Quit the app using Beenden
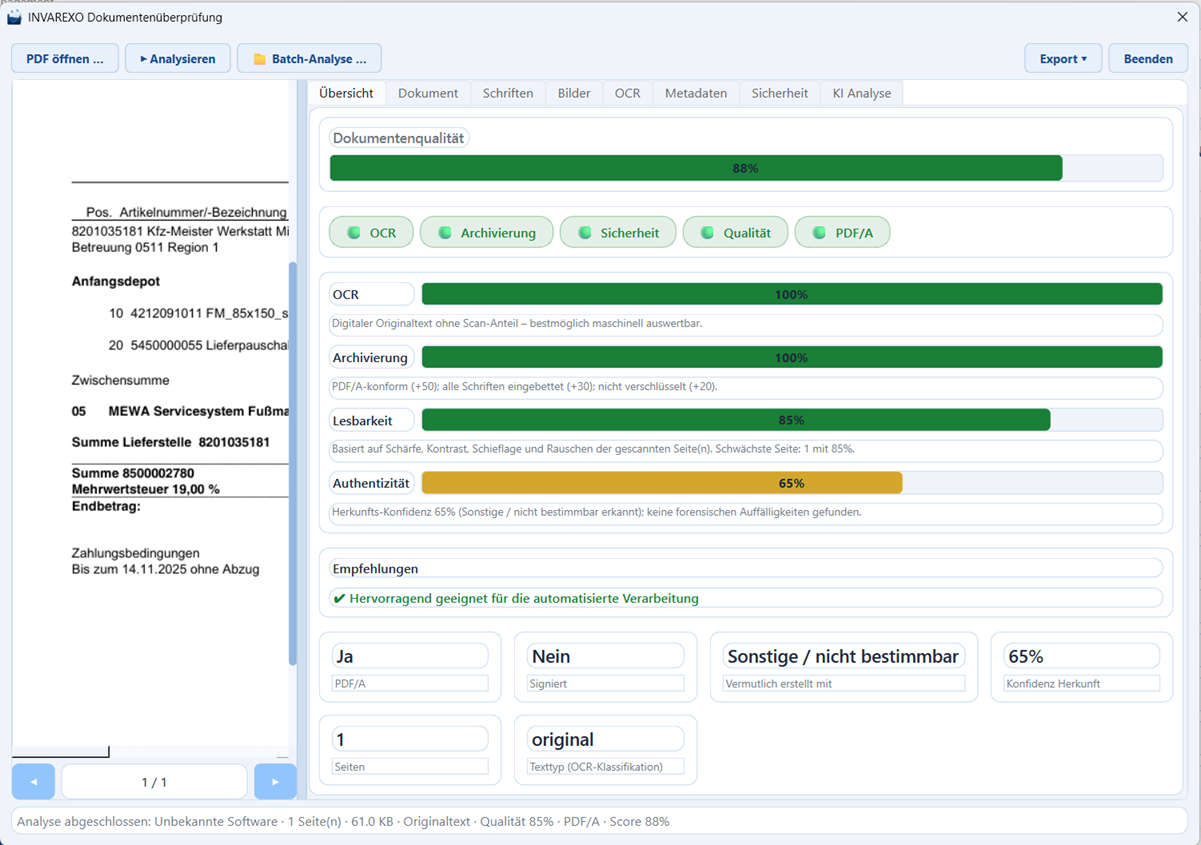Image resolution: width=1201 pixels, height=845 pixels. [x=1148, y=59]
